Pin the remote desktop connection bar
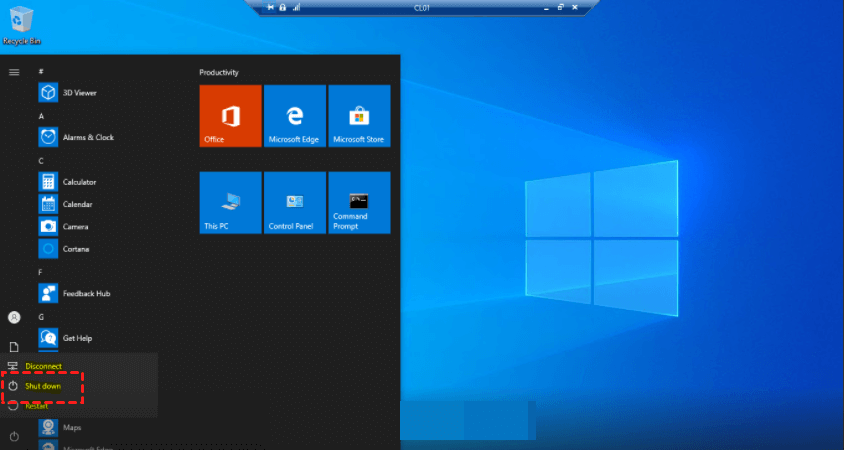The width and height of the screenshot is (844, 450). [270, 7]
